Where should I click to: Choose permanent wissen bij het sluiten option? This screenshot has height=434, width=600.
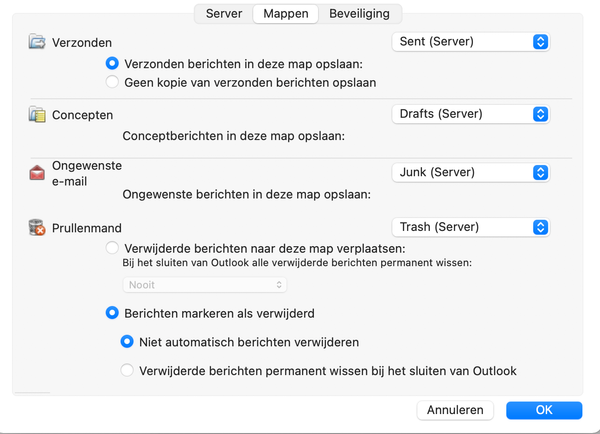(x=127, y=371)
